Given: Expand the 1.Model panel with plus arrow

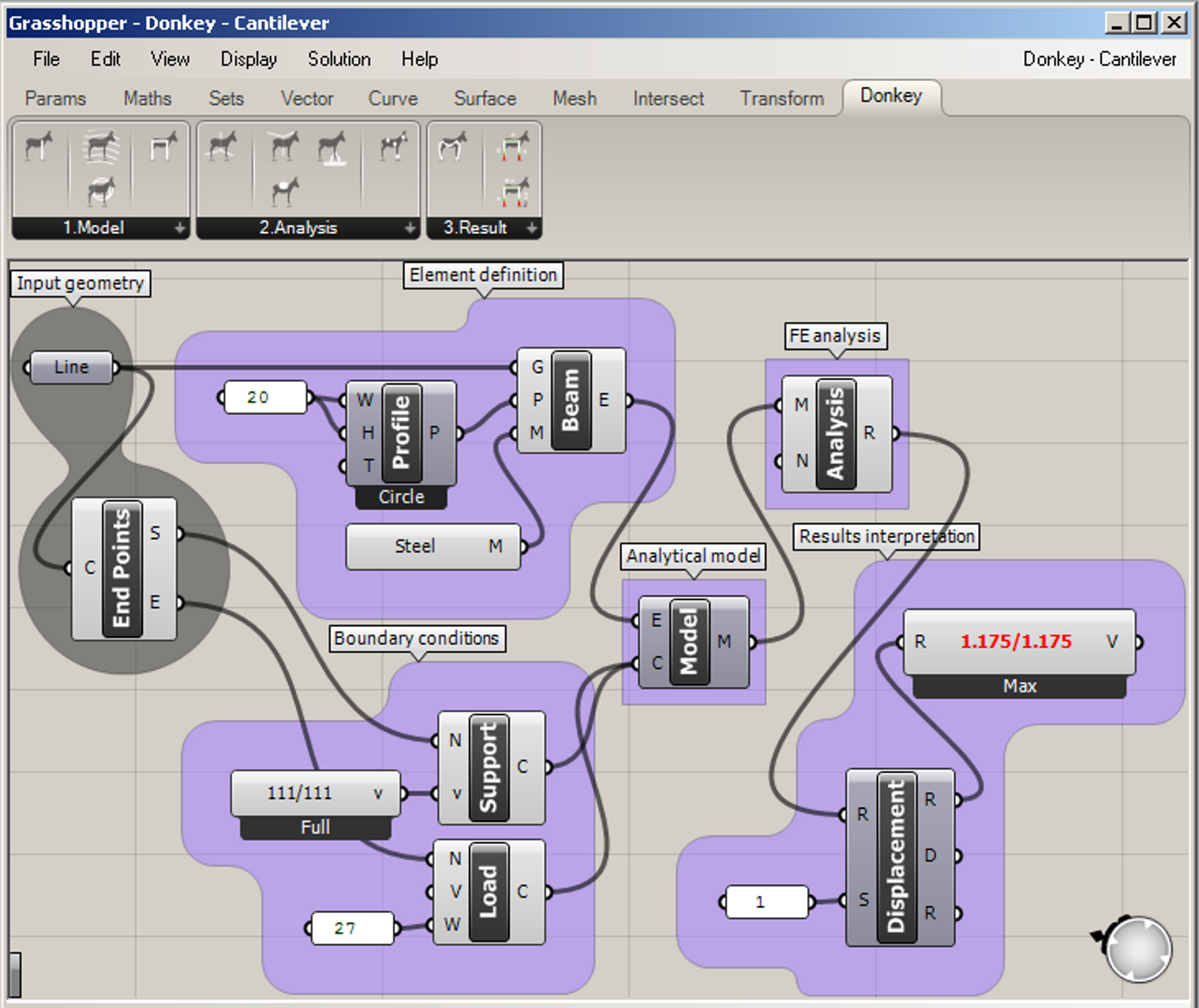Looking at the screenshot, I should point(179,228).
